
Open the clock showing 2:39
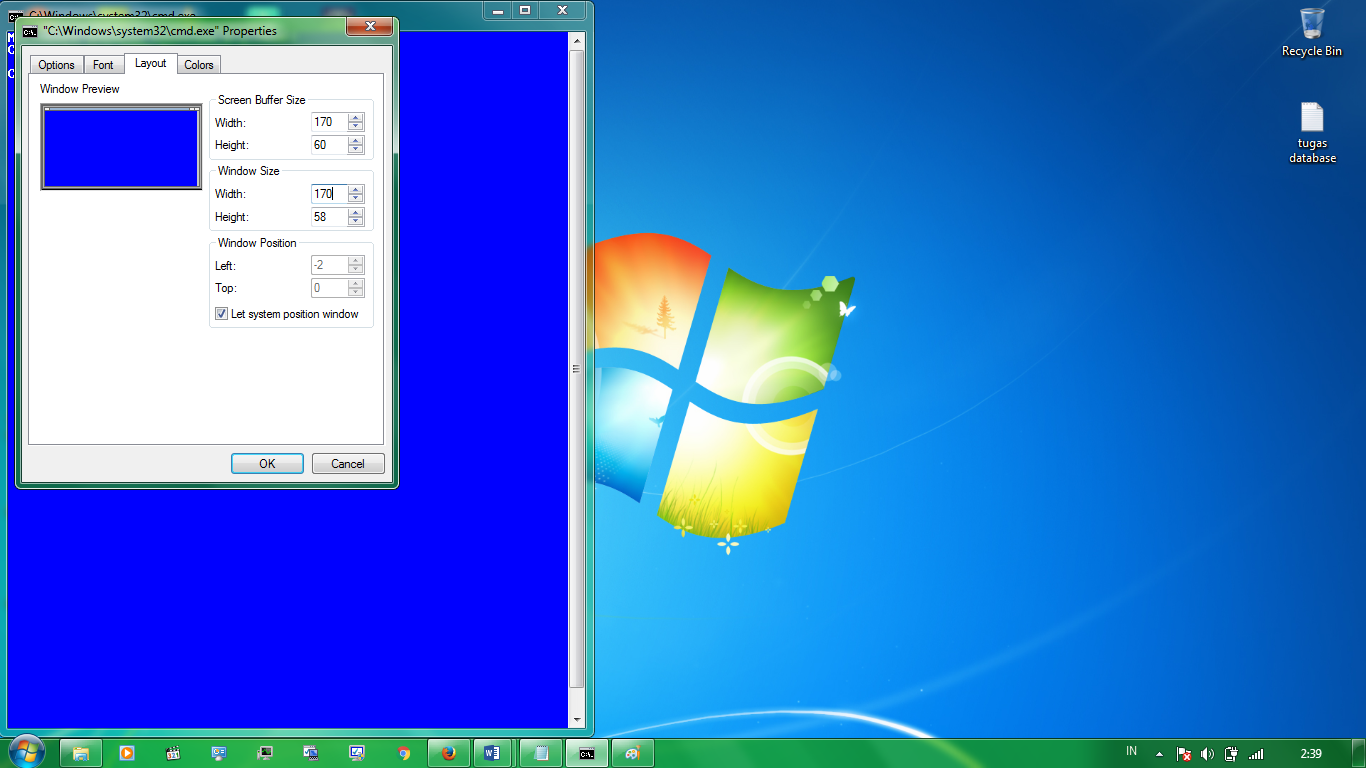click(1311, 754)
